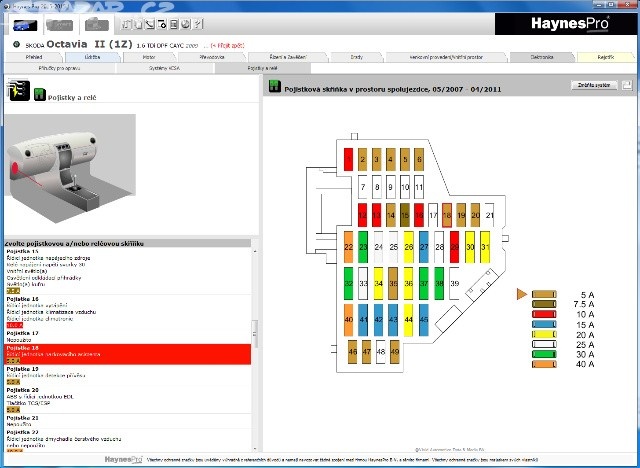Select red fuse 29 in the diagram
Image resolution: width=640 pixels, height=468 pixels.
coord(454,247)
